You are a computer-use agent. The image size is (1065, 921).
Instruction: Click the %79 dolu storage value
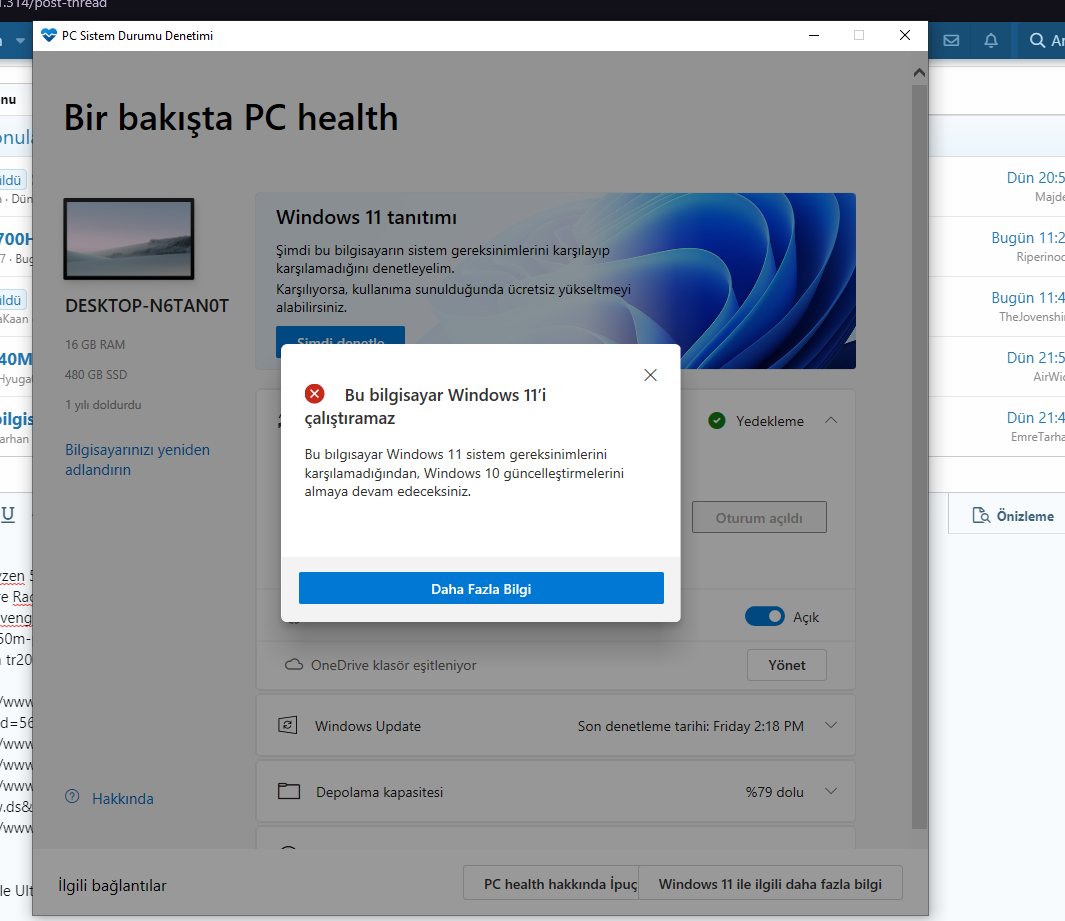(774, 792)
